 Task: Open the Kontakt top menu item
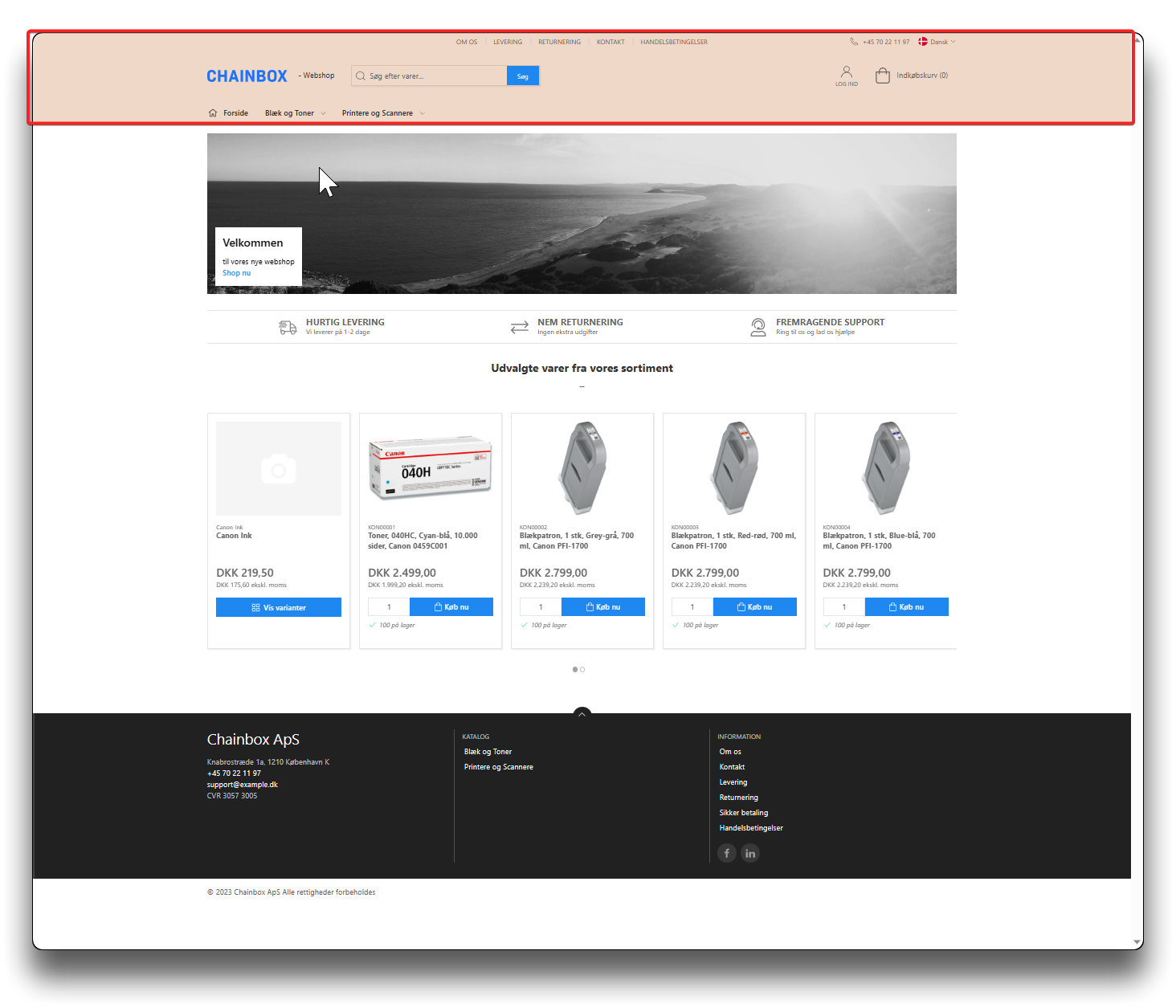[610, 42]
